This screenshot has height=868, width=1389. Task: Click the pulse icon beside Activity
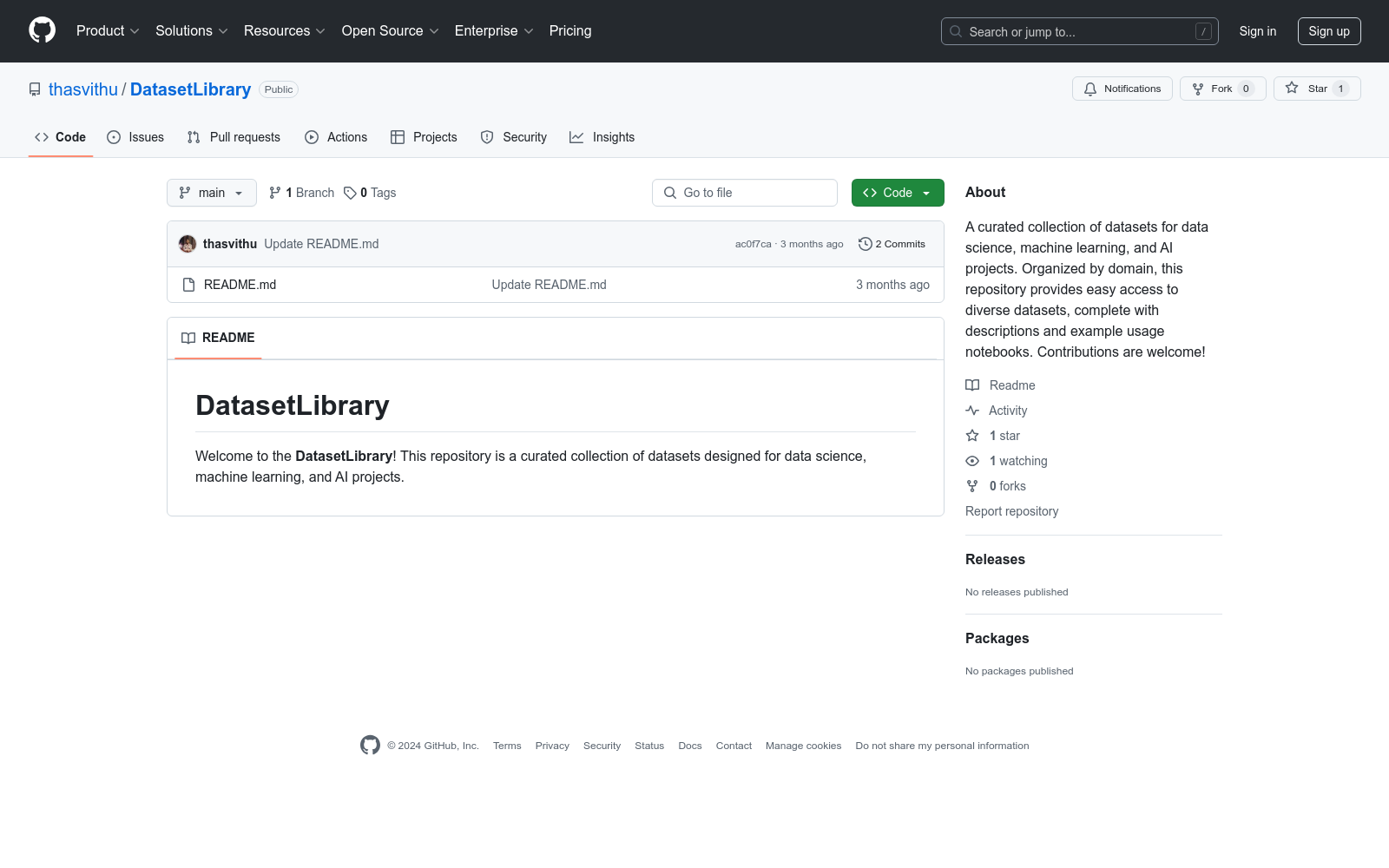pos(972,411)
